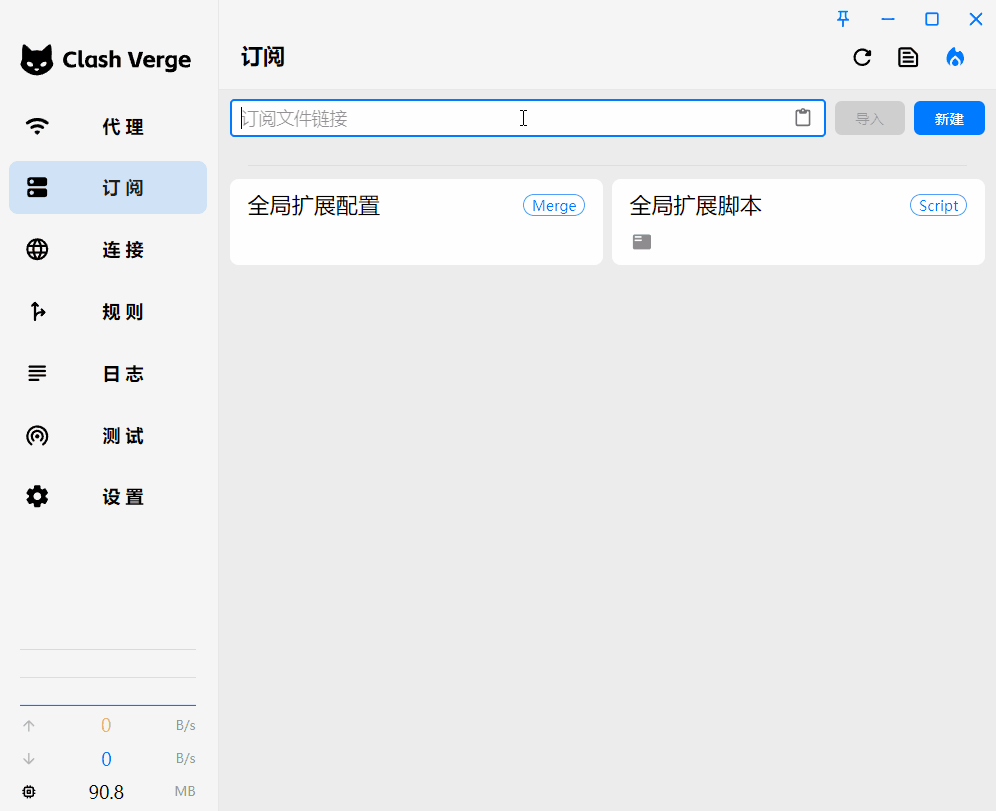996x811 pixels.
Task: Click the lines icon beside 日志
Action: pos(37,373)
